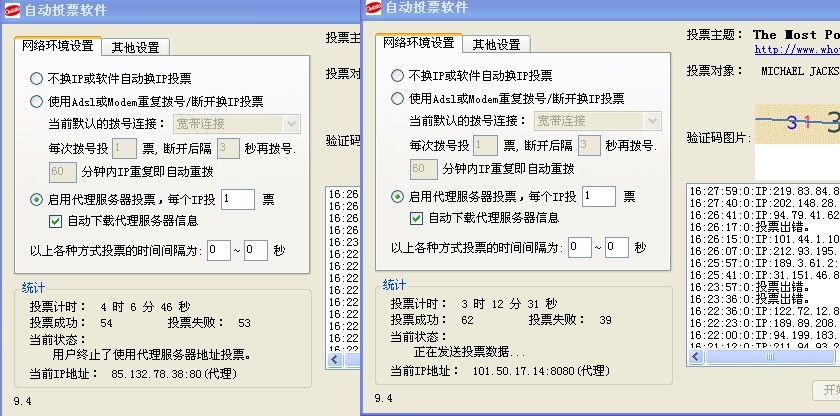The height and width of the screenshot is (416, 840).
Task: Select 网络环境设置 tab in the right window
Action: coord(419,43)
